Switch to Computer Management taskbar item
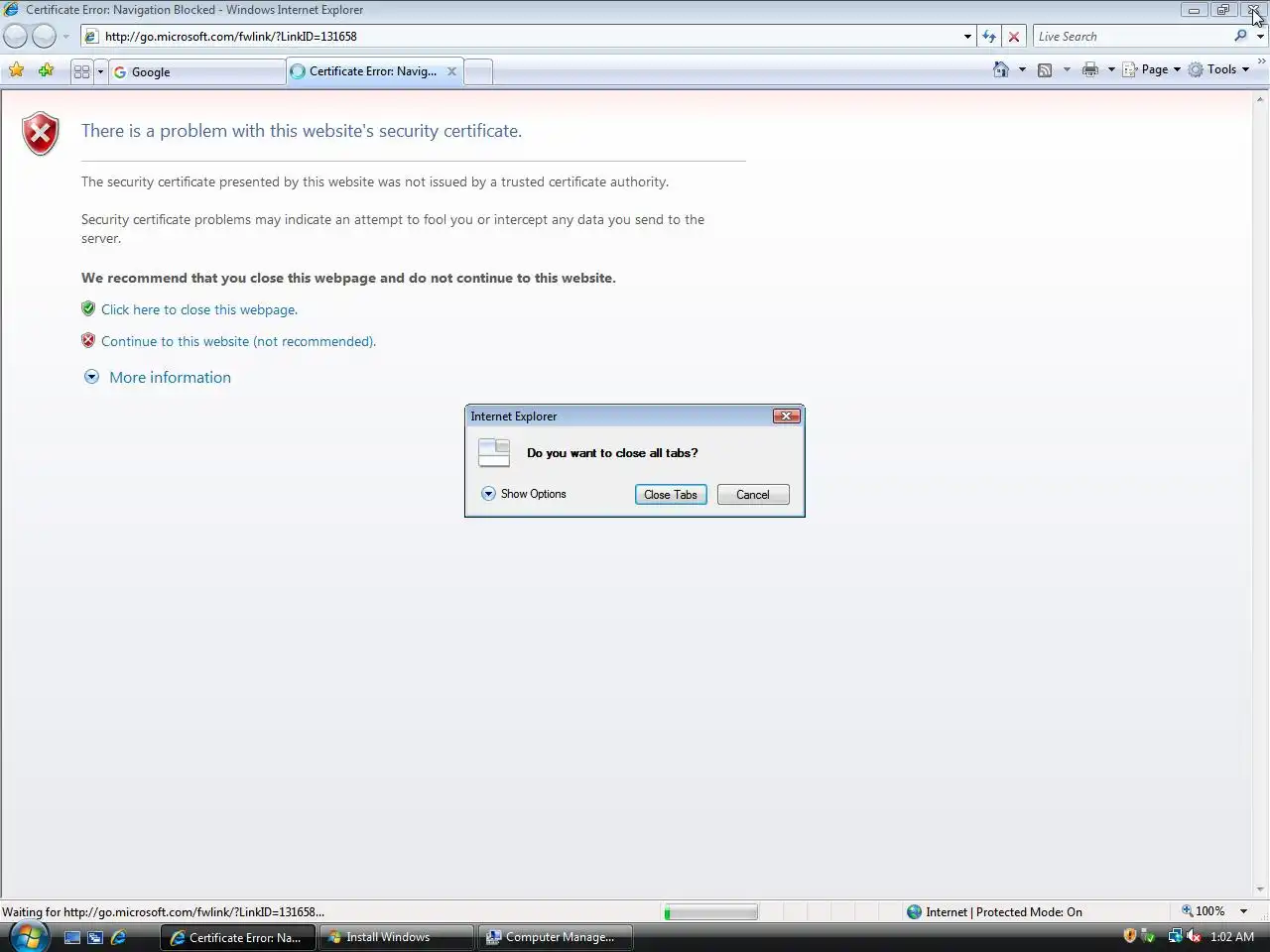The width and height of the screenshot is (1270, 952). (556, 937)
